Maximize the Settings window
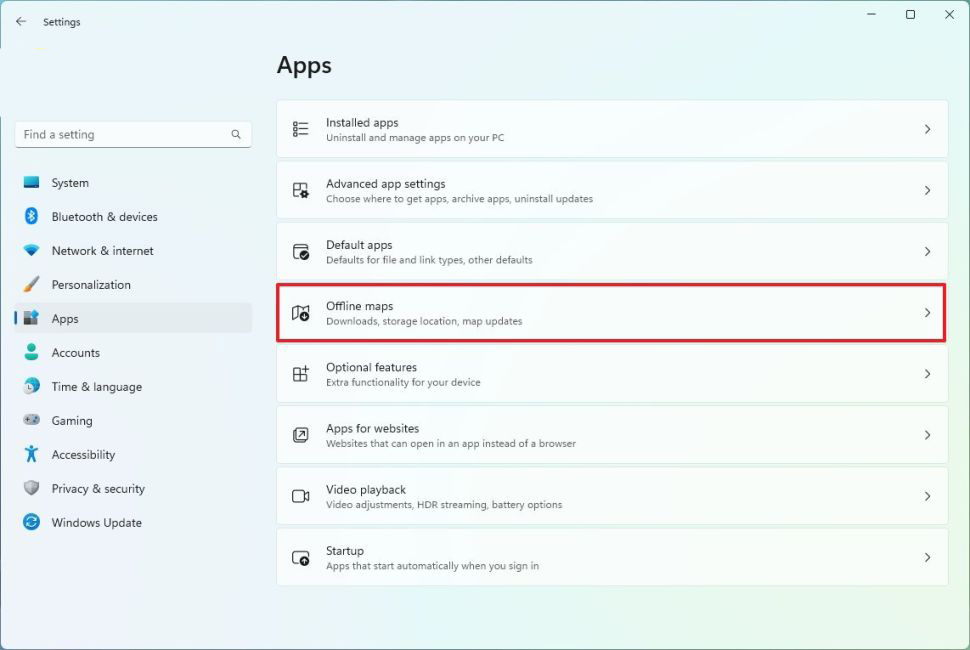The width and height of the screenshot is (970, 650). coord(910,15)
